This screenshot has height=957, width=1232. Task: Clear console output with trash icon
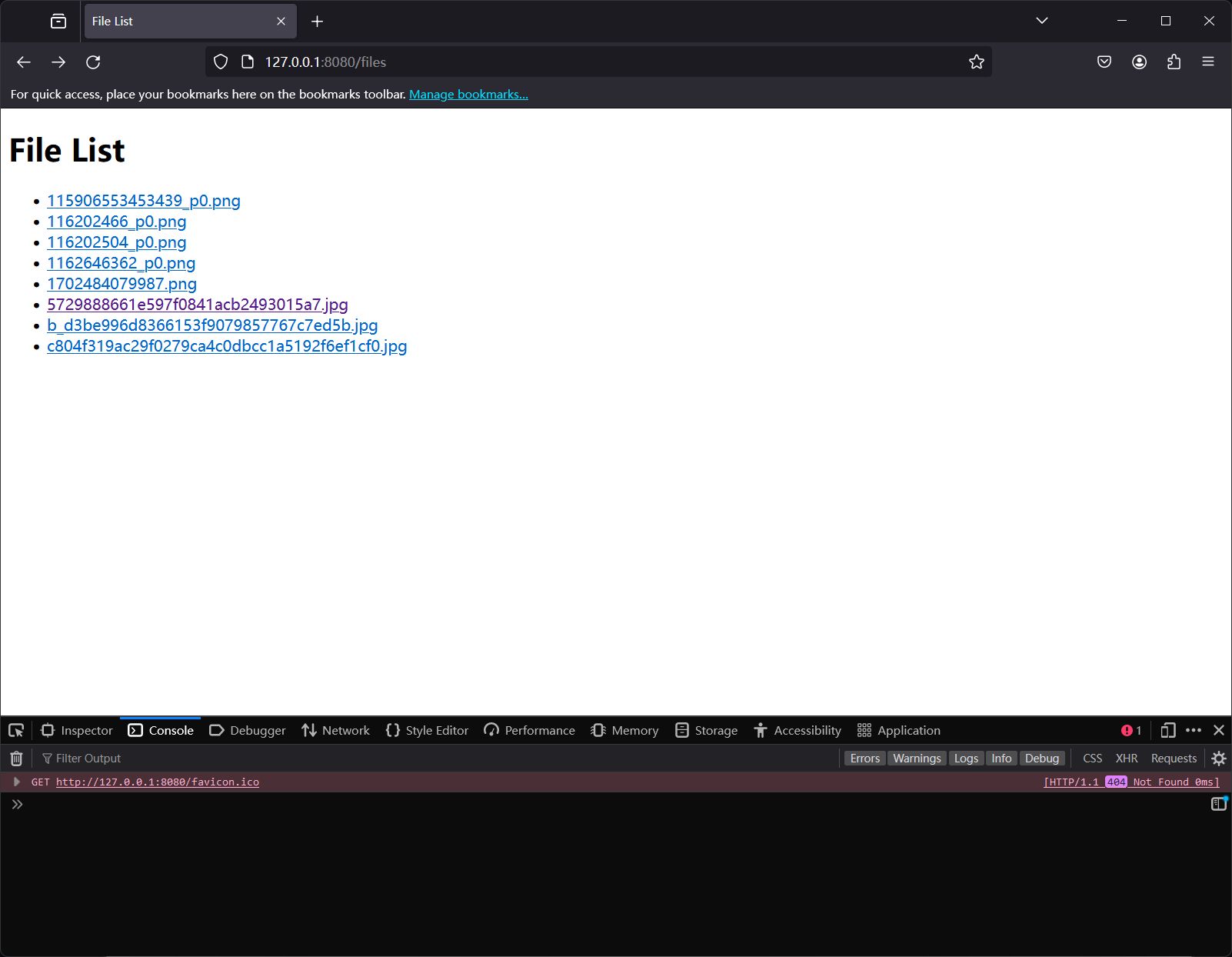coord(16,759)
